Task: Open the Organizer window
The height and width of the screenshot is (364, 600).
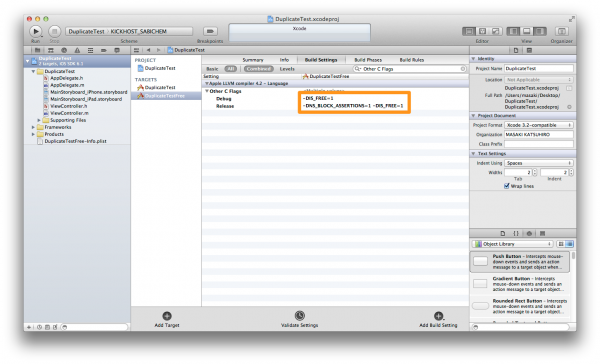Action: click(x=561, y=31)
